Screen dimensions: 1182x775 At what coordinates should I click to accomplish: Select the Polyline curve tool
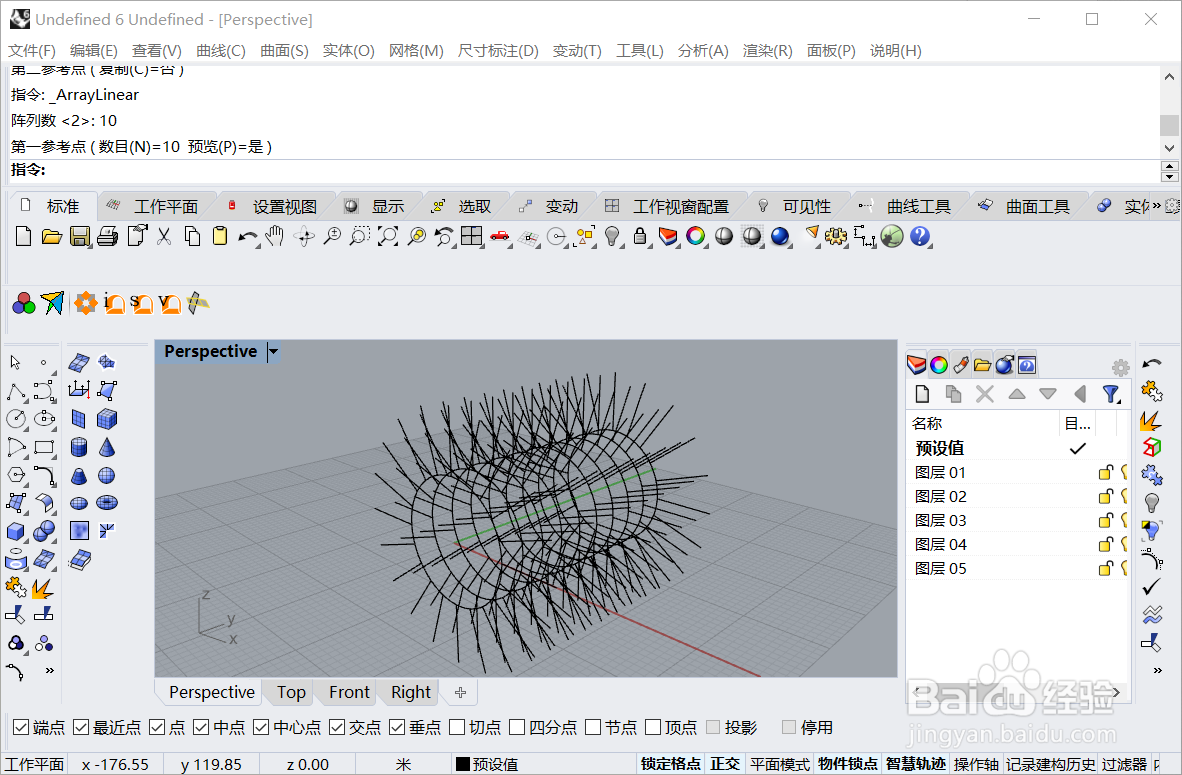[x=16, y=391]
